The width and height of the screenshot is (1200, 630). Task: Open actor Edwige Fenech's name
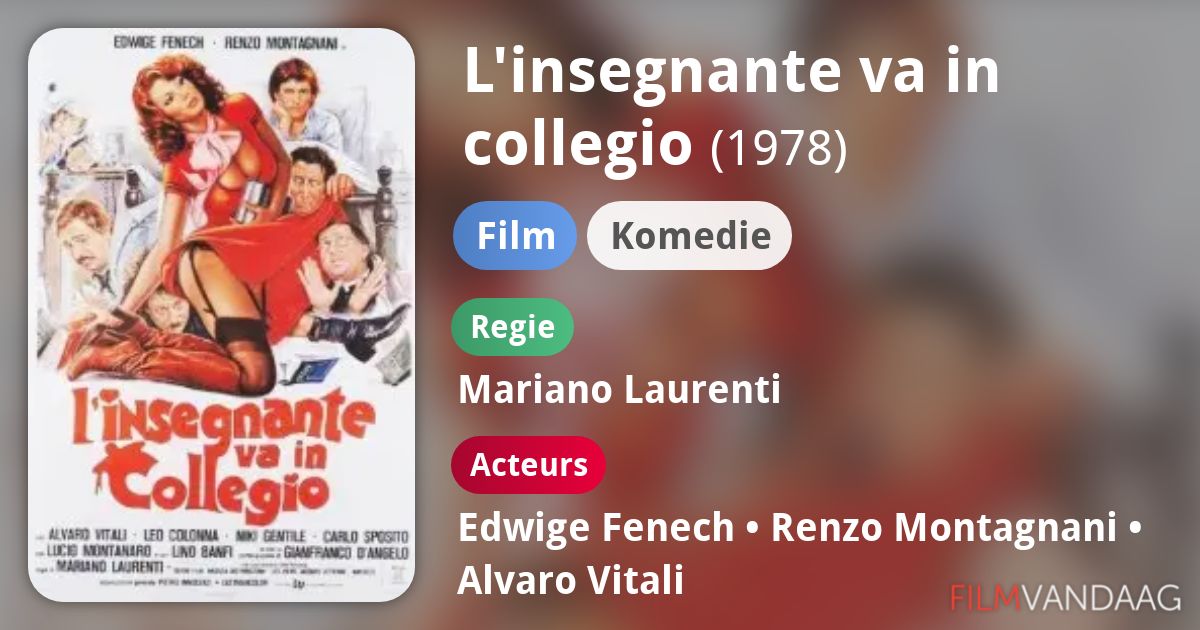point(595,528)
